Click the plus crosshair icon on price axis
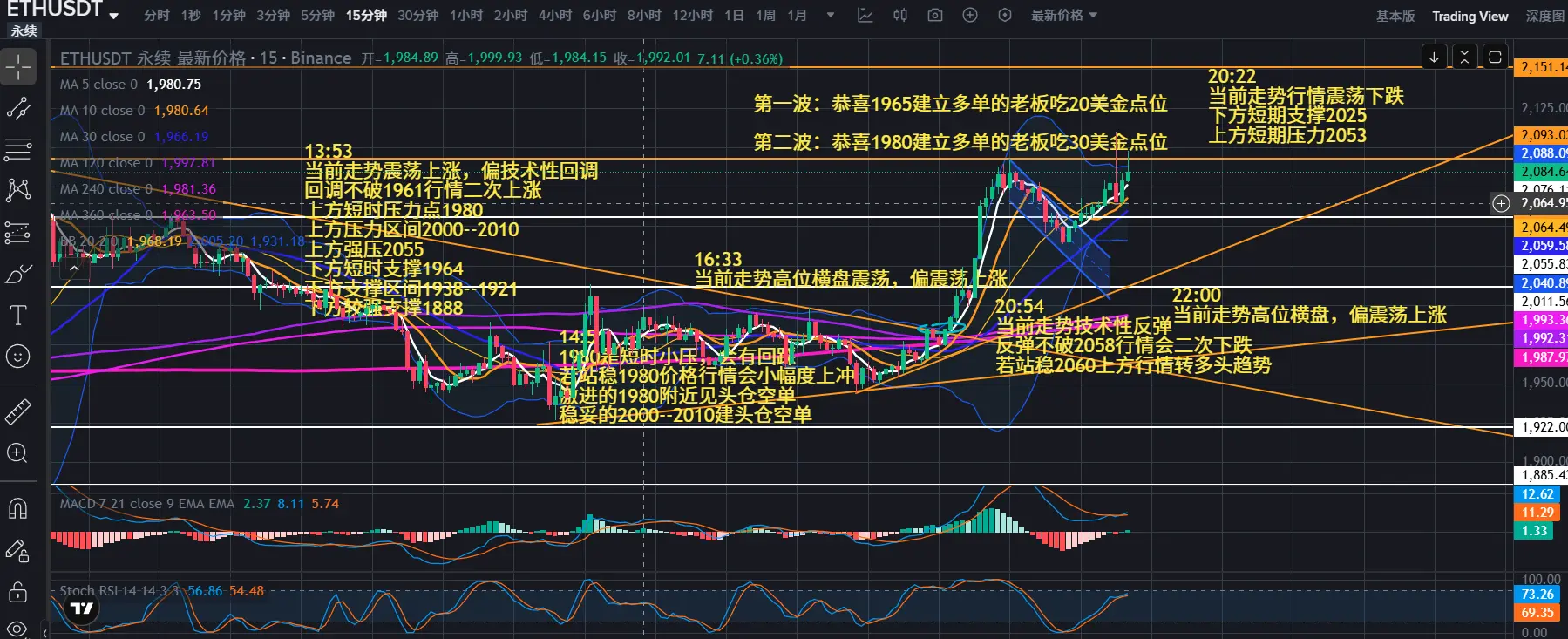 (x=1501, y=203)
